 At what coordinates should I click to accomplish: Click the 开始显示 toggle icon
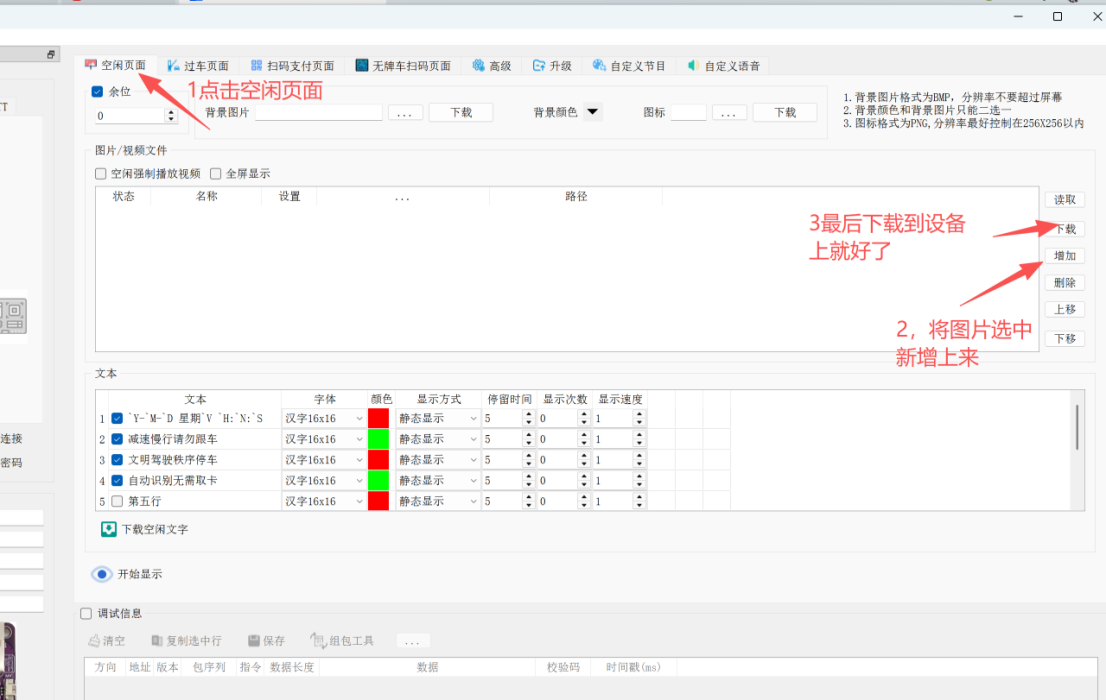point(102,574)
